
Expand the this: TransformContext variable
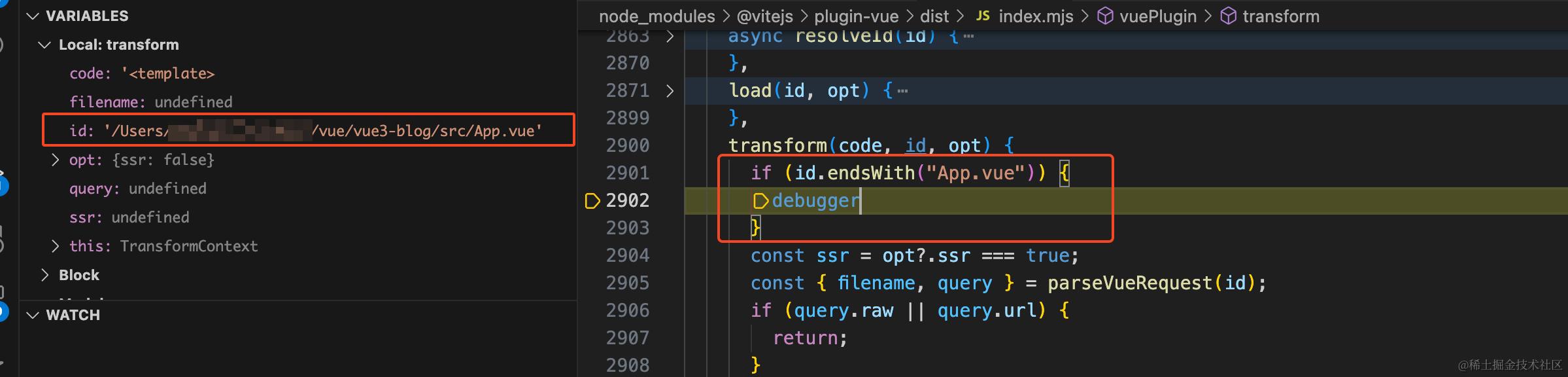56,246
